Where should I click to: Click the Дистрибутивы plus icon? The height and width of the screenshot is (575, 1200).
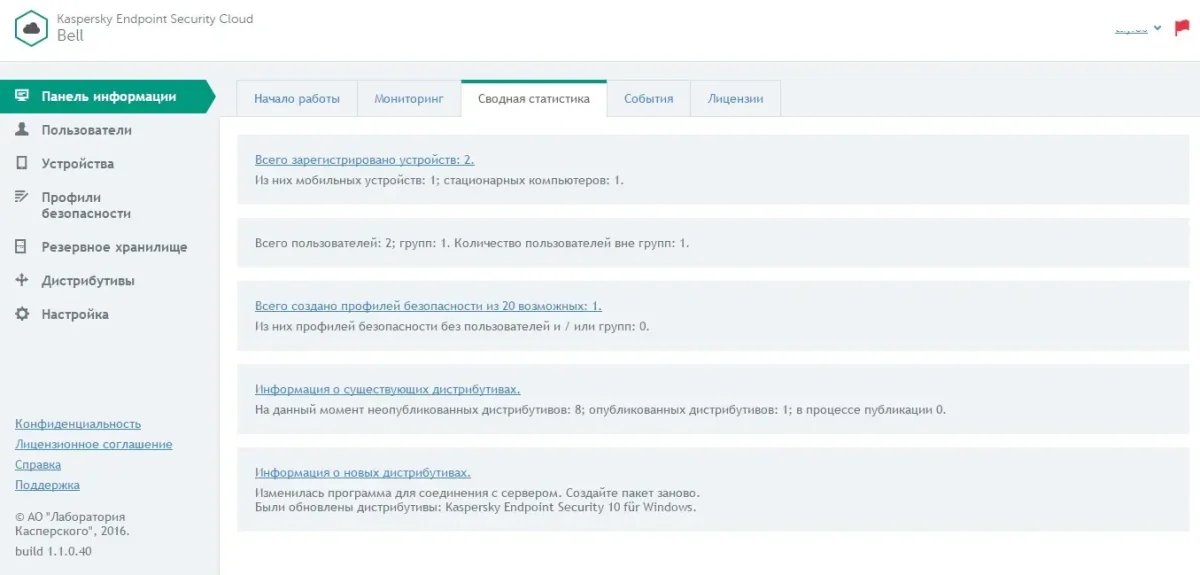[x=22, y=280]
